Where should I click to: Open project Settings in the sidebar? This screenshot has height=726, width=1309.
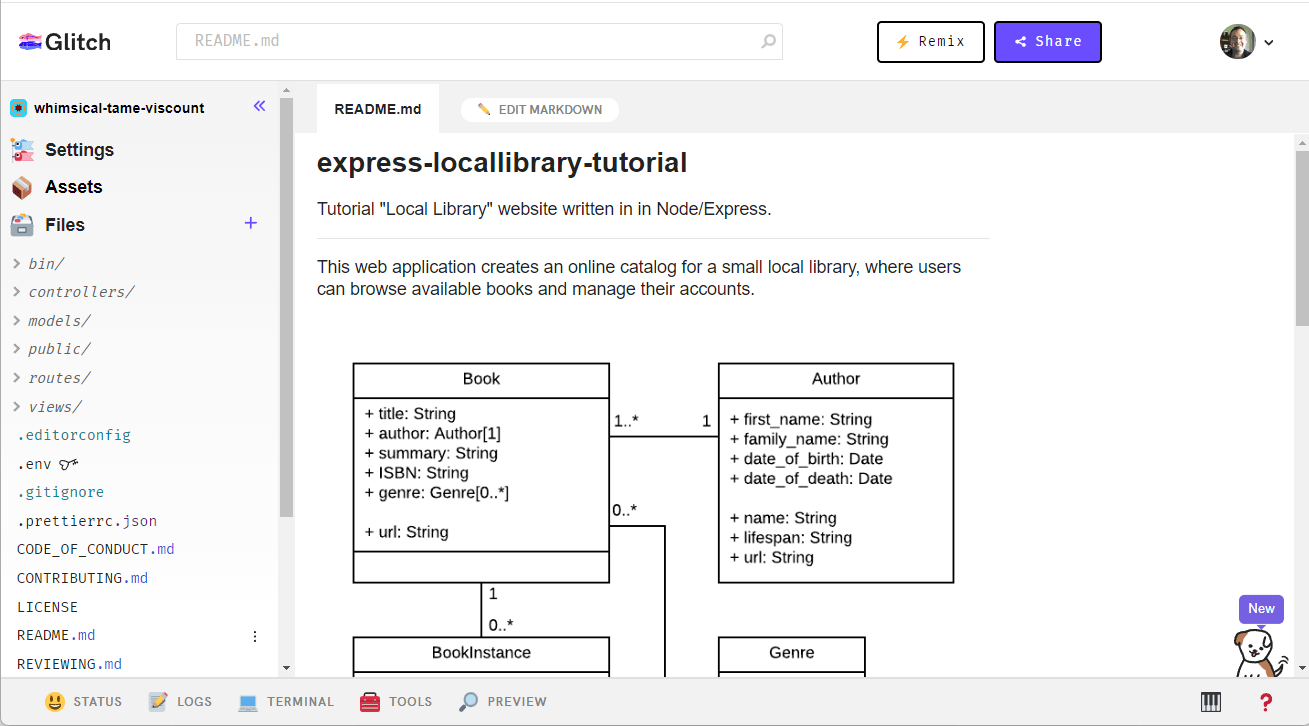(78, 149)
